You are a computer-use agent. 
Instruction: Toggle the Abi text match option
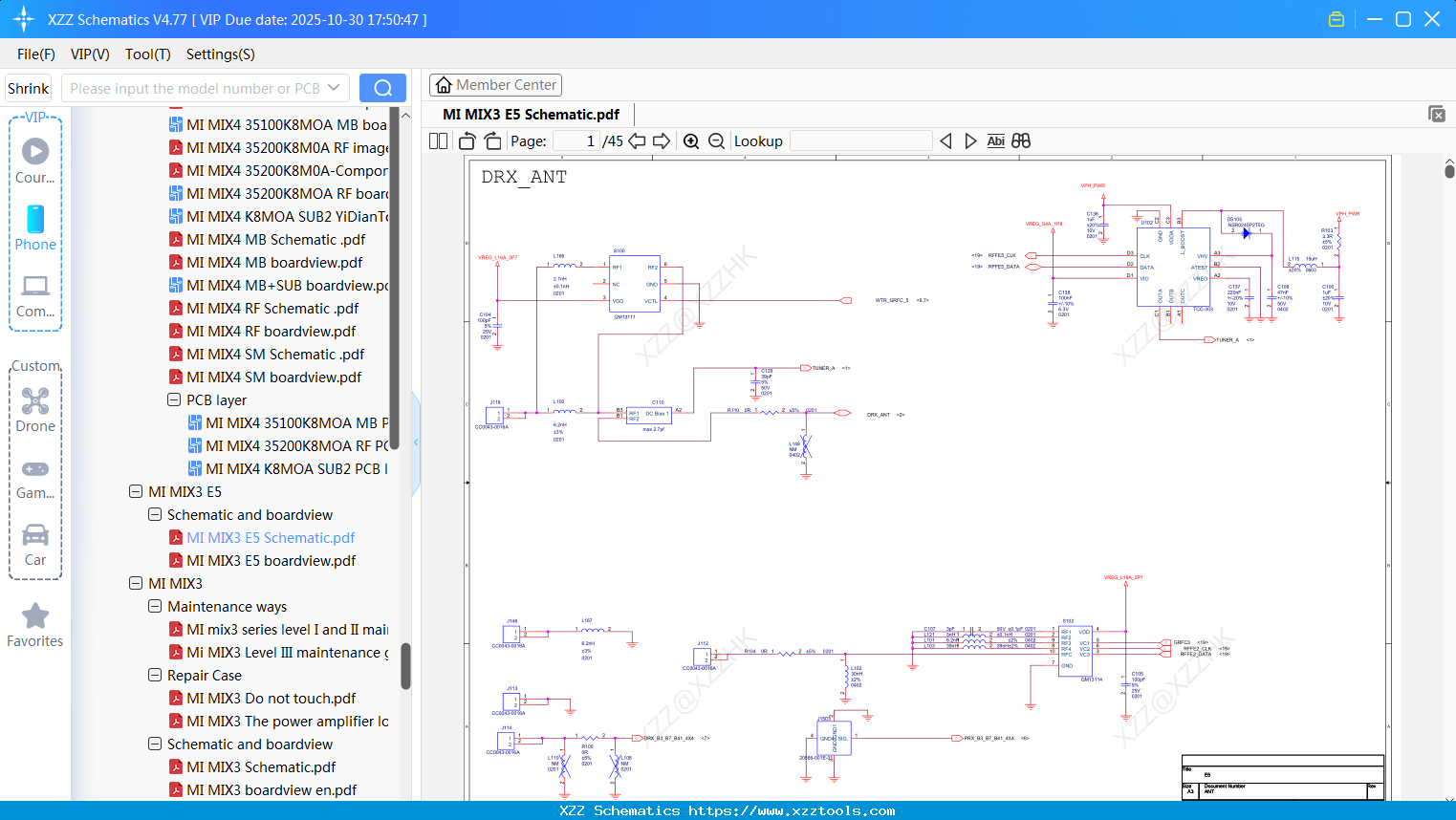point(995,141)
